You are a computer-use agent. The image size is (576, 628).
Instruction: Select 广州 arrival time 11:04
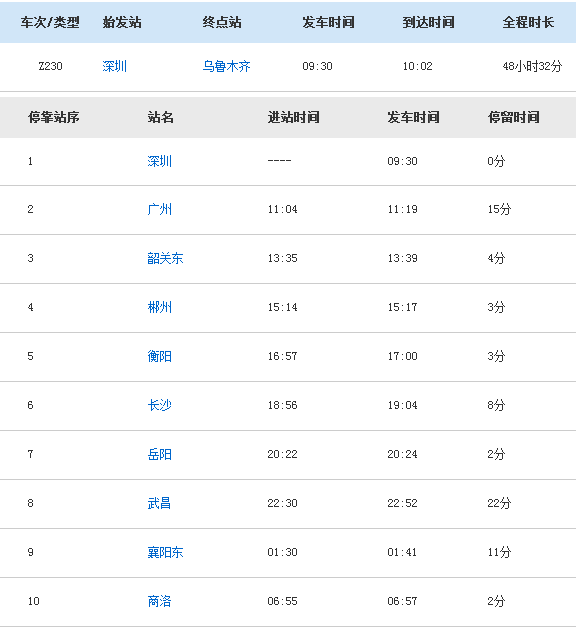282,209
